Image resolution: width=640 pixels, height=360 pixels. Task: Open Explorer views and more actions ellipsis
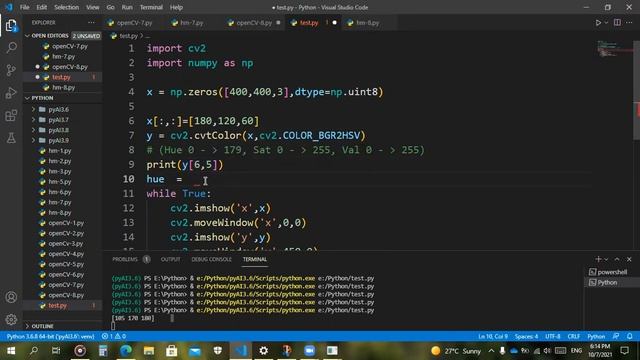[91, 23]
